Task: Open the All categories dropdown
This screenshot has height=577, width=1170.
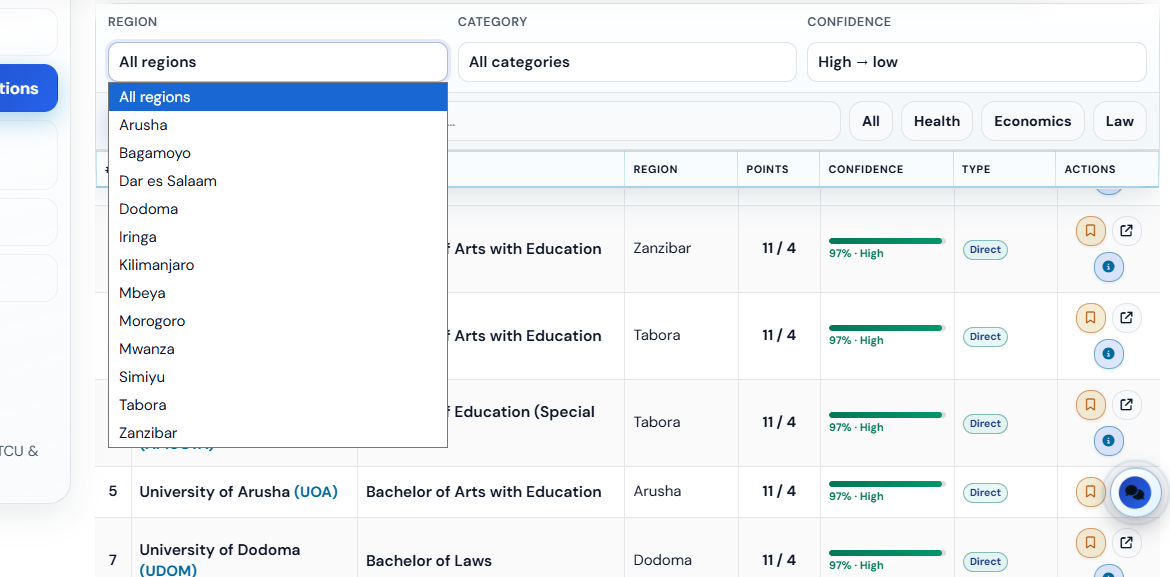Action: [x=627, y=62]
